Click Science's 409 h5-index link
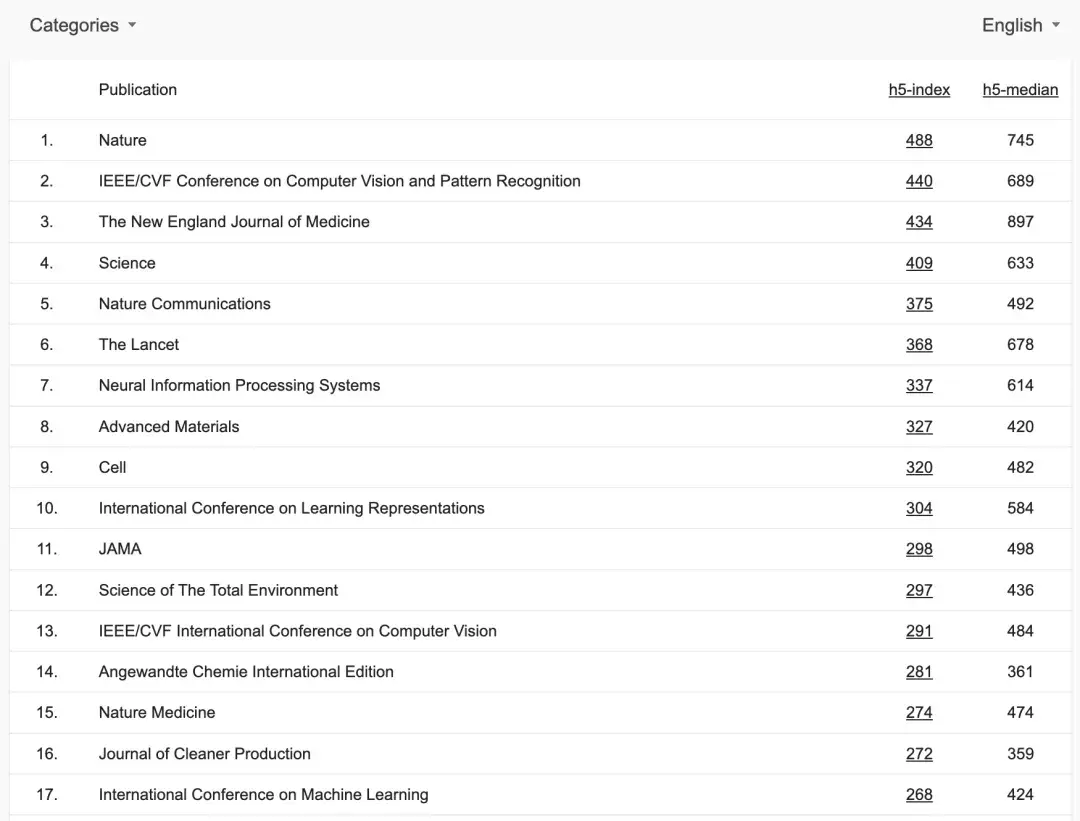The image size is (1080, 821). tap(919, 262)
